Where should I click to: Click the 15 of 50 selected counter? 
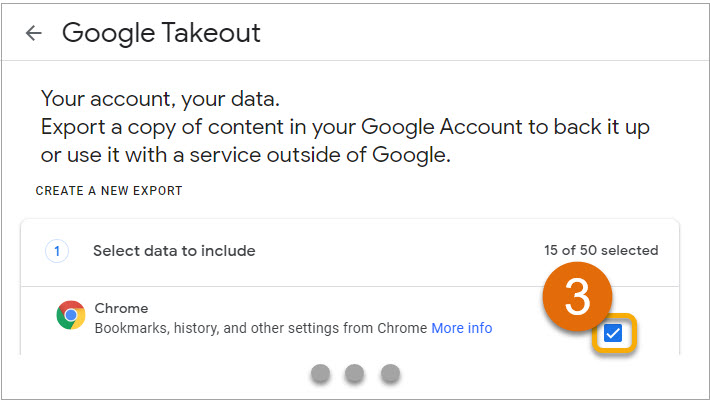pyautogui.click(x=601, y=250)
